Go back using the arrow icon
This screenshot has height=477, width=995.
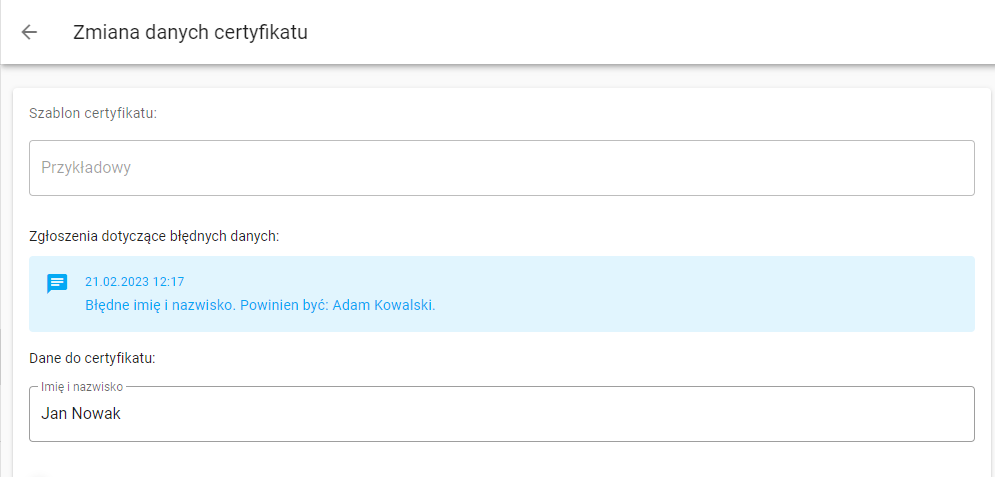tap(29, 32)
